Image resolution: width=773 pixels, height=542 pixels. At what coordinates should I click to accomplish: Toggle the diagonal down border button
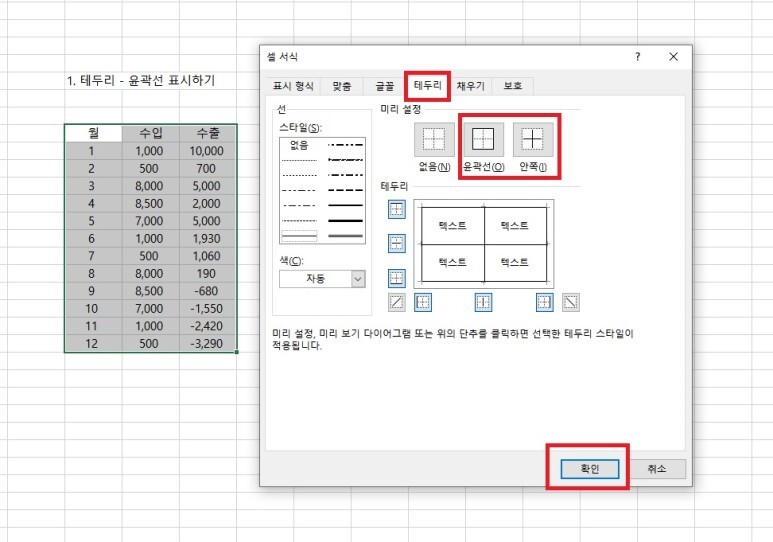point(571,302)
